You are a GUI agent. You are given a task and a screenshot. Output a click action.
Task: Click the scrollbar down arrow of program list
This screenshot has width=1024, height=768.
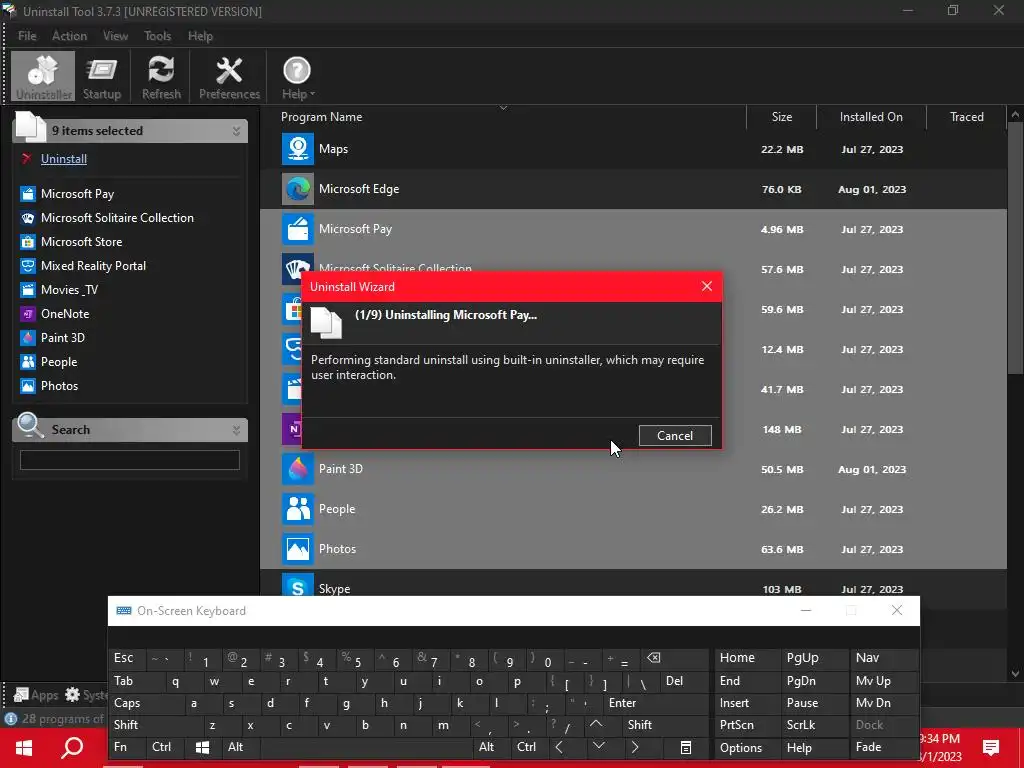pyautogui.click(x=1015, y=674)
